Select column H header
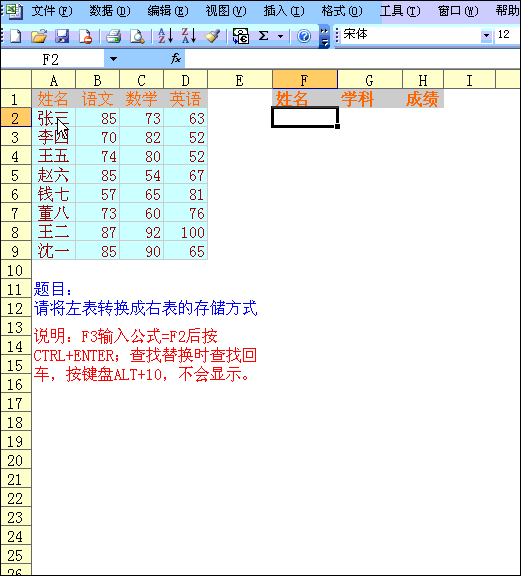The width and height of the screenshot is (521, 576). pos(423,80)
